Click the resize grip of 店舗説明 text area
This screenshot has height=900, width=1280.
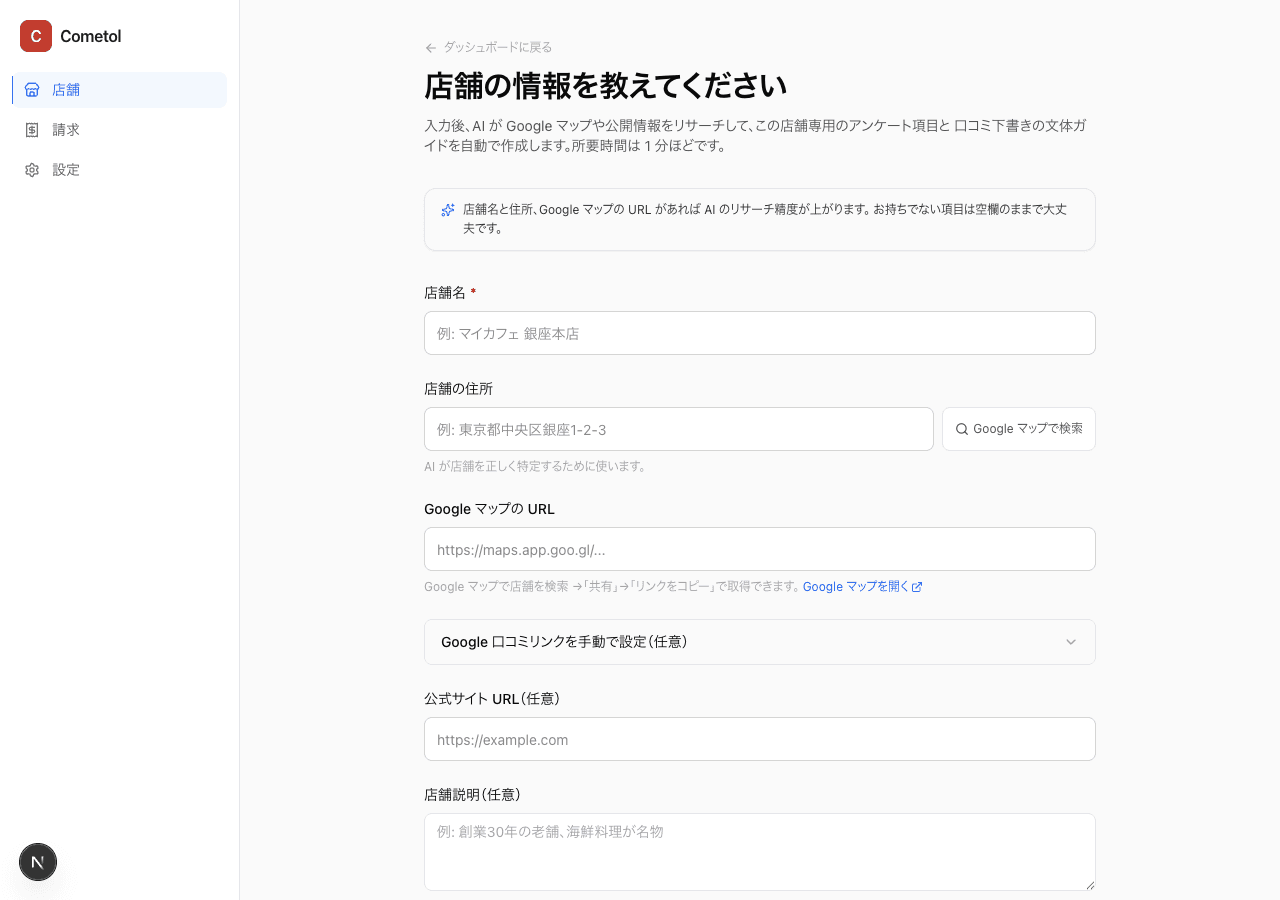point(1089,884)
